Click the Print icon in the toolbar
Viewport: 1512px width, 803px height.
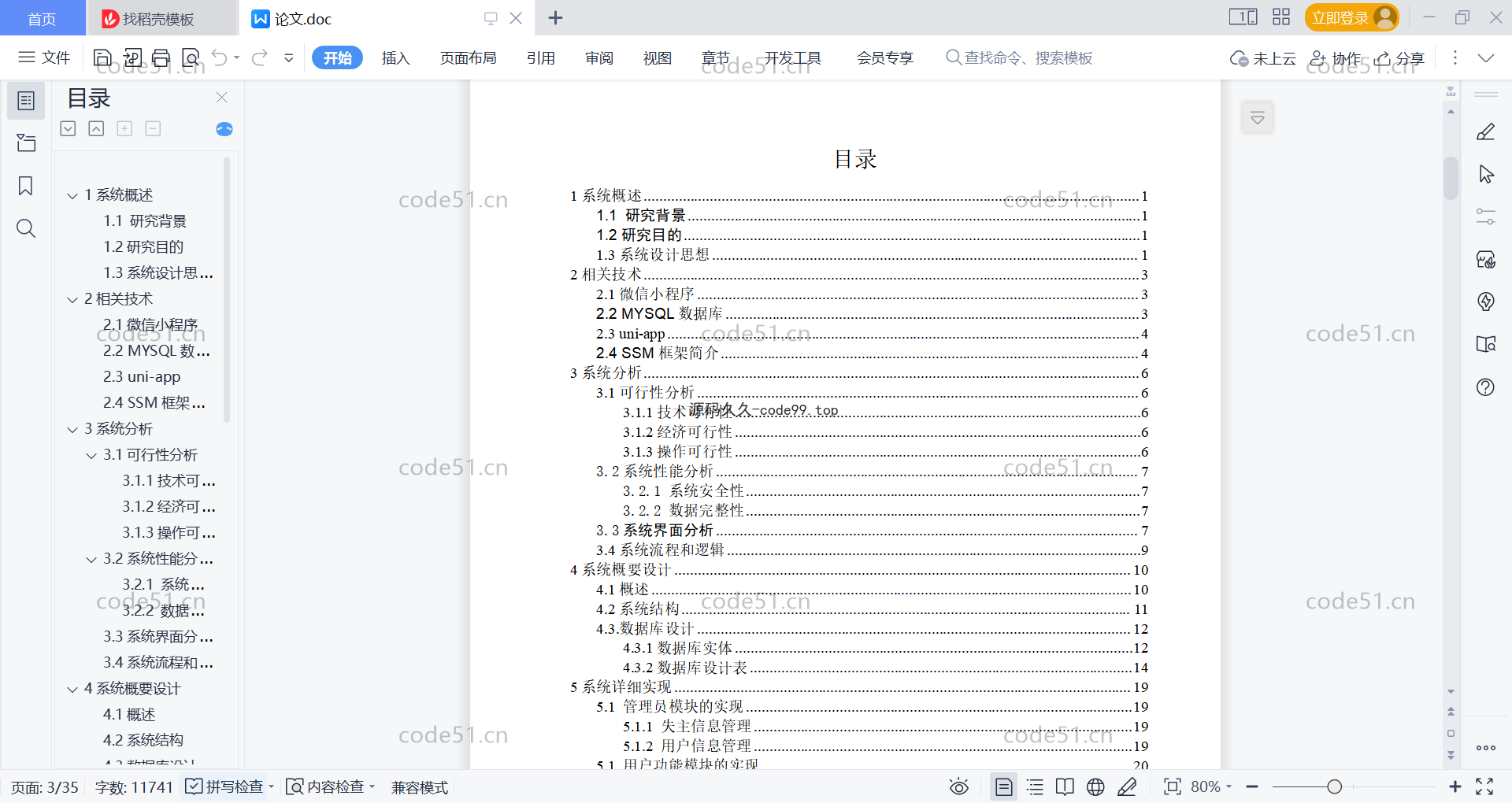coord(161,57)
